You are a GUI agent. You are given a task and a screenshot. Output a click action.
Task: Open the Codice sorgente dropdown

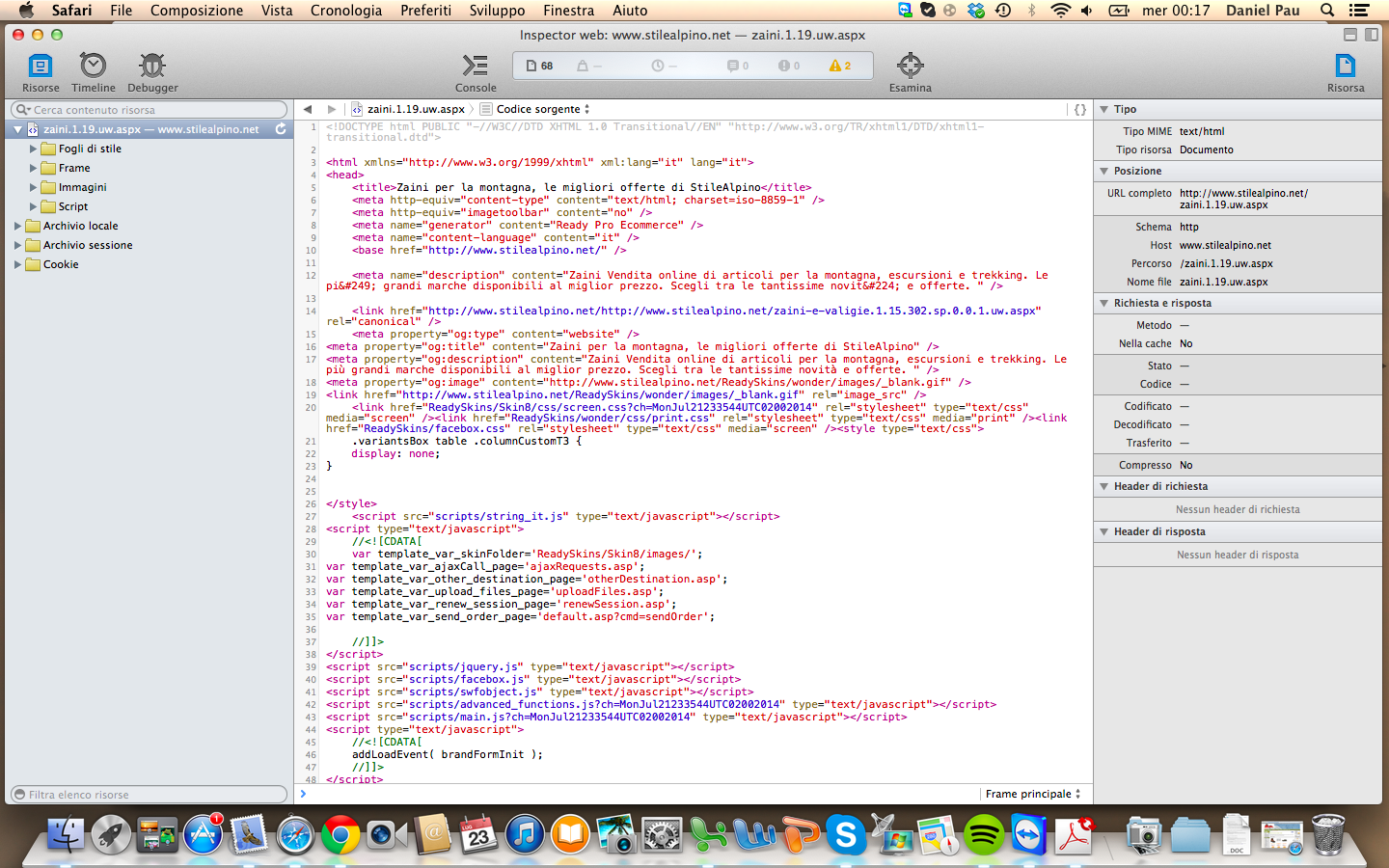click(x=542, y=109)
